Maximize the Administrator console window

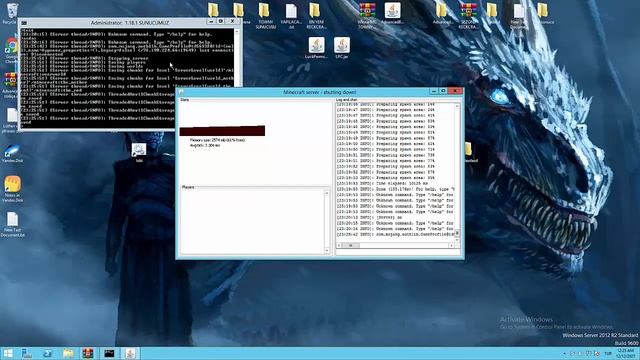(220, 21)
